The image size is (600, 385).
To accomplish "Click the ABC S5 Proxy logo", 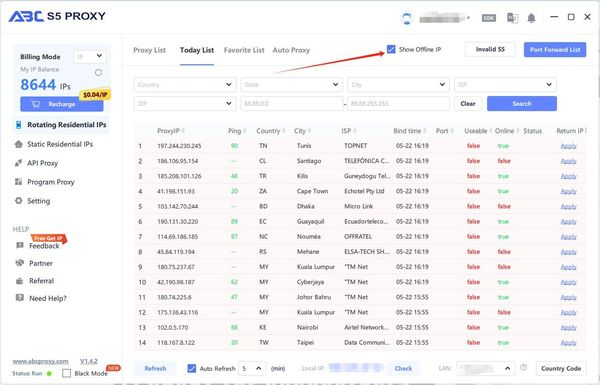I will (57, 16).
